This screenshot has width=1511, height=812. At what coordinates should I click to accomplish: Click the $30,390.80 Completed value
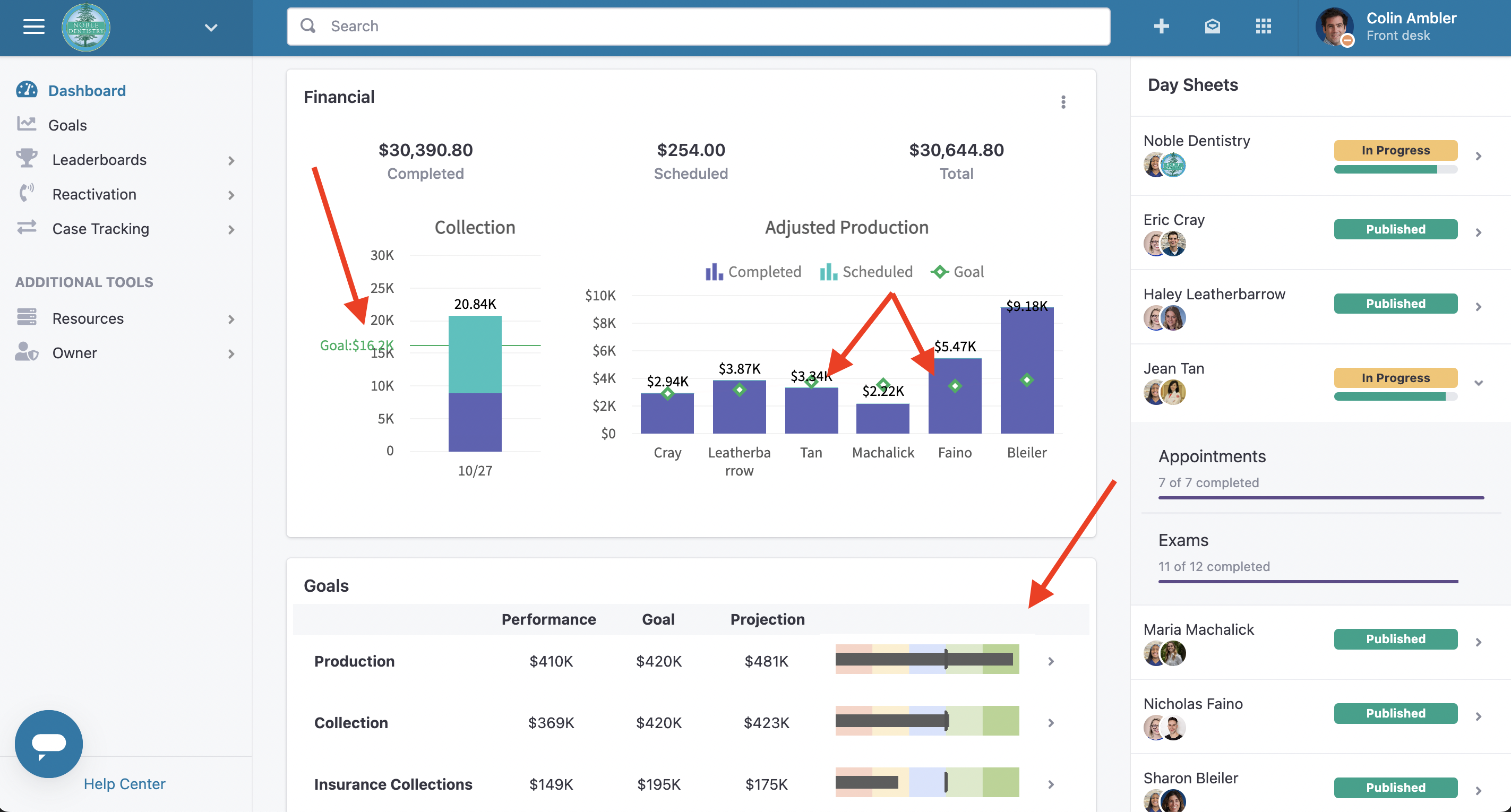(425, 150)
